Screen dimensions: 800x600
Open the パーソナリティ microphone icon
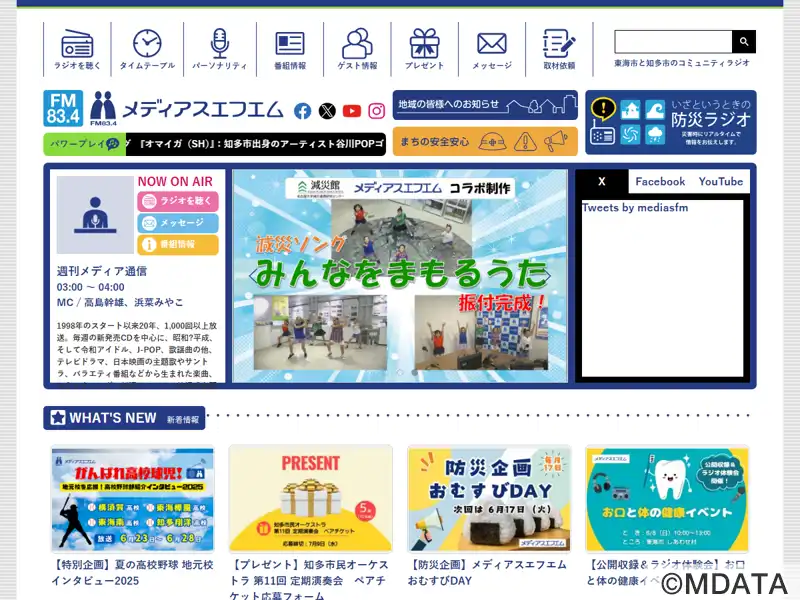[219, 49]
